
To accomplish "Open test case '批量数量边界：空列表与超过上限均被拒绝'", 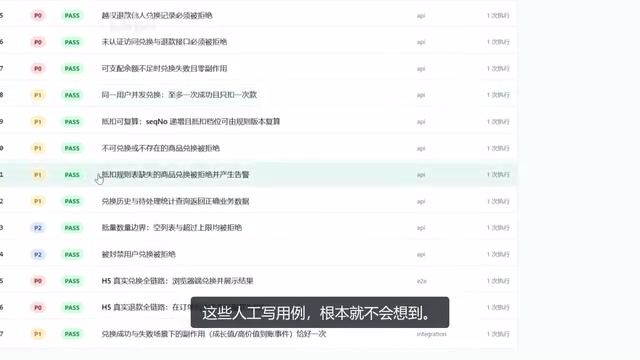I will [x=172, y=228].
